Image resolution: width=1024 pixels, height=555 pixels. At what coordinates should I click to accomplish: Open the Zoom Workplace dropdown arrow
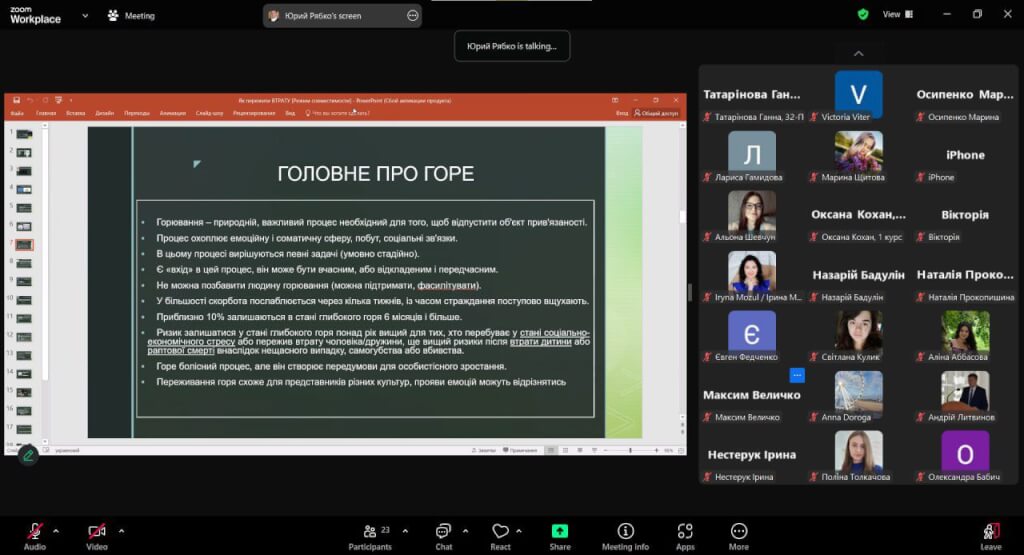tap(85, 16)
